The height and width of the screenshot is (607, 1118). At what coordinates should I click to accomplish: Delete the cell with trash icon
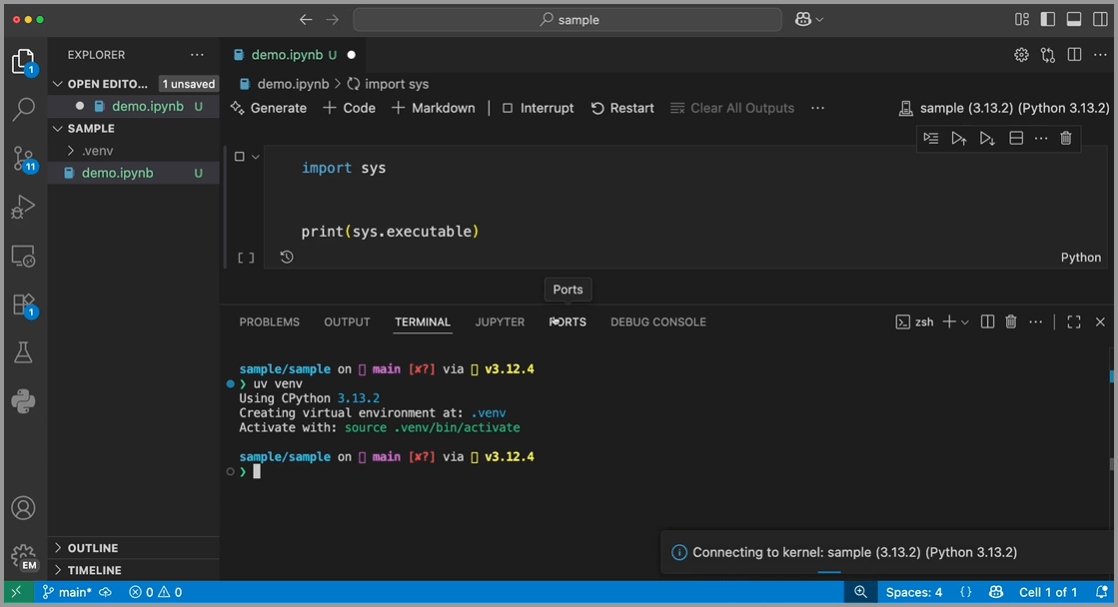pyautogui.click(x=1065, y=138)
